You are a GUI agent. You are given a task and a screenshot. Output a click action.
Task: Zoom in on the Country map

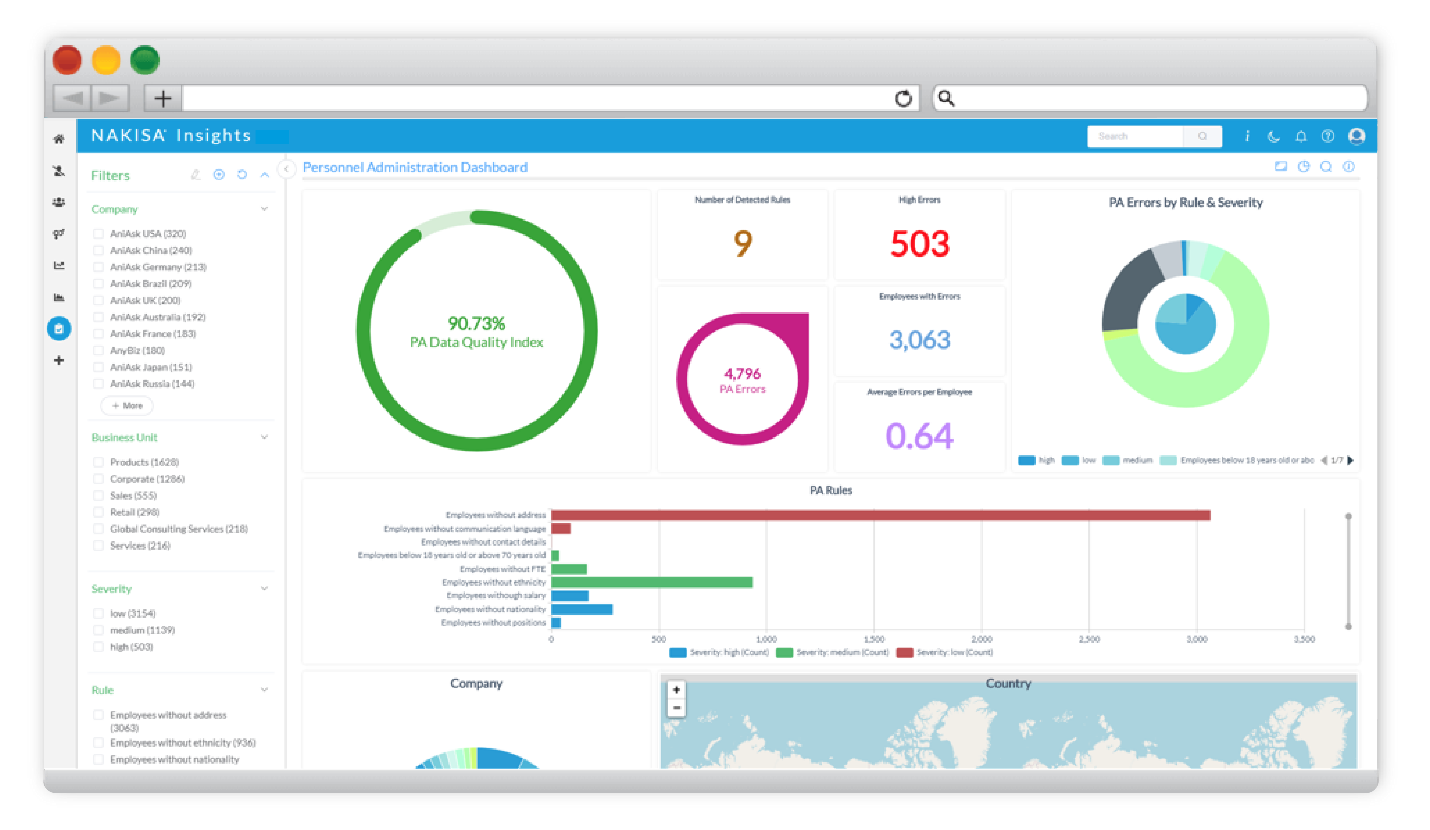(x=677, y=690)
